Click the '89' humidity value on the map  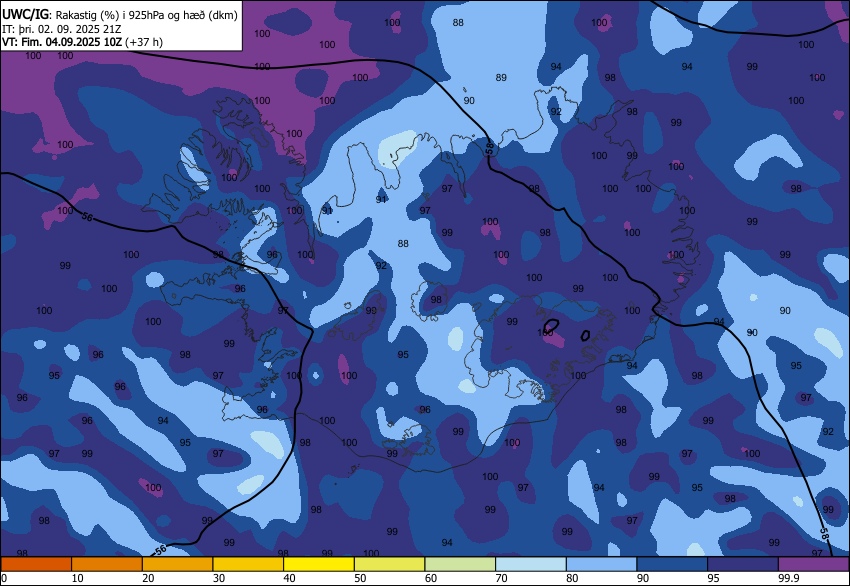click(x=501, y=78)
